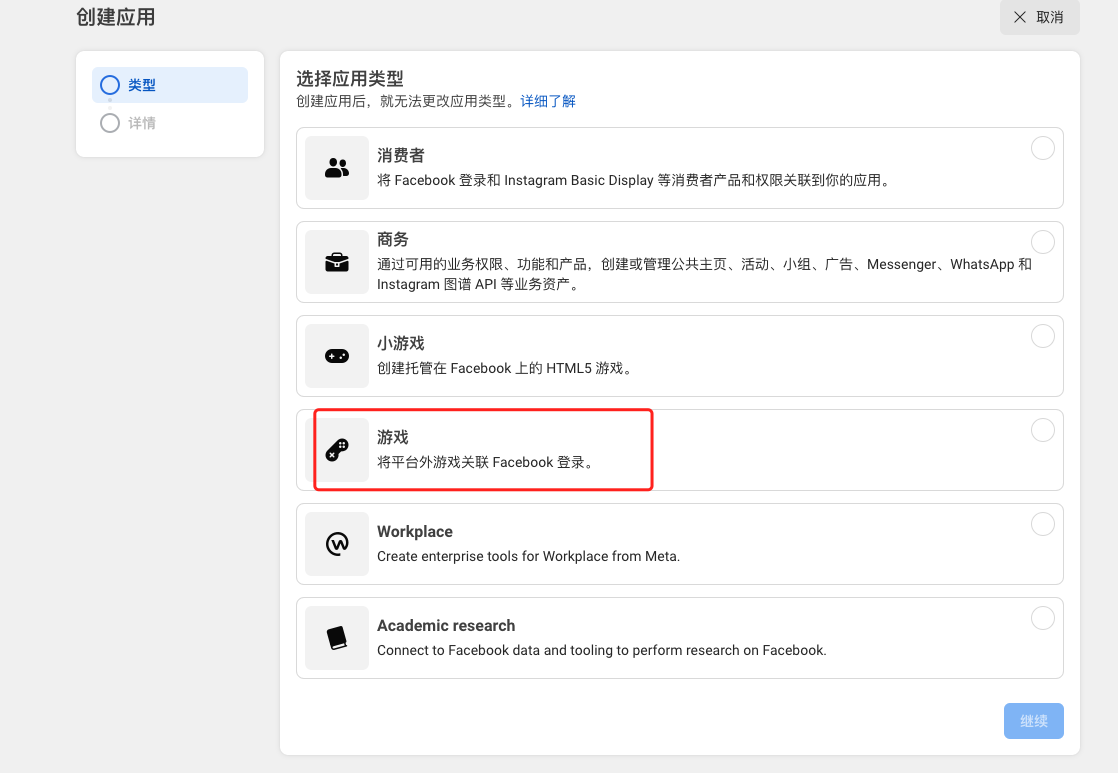Click the 商务 briefcase icon
This screenshot has width=1118, height=773.
click(337, 262)
